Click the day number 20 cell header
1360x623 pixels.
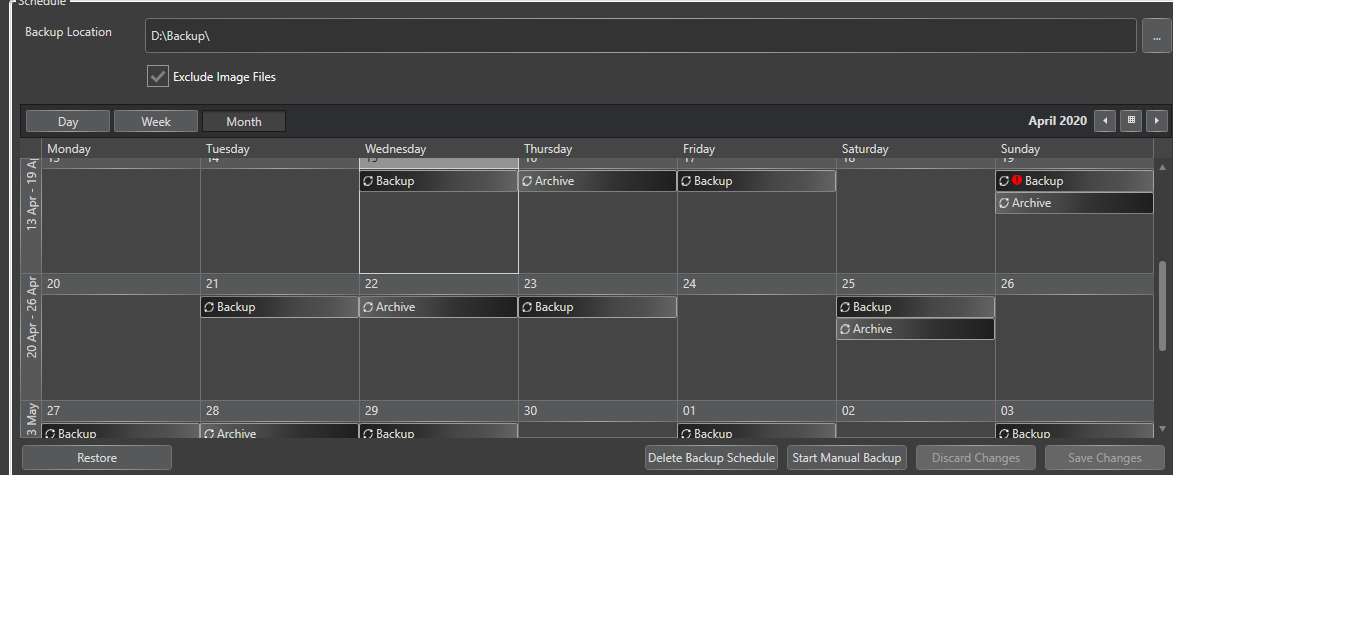121,284
